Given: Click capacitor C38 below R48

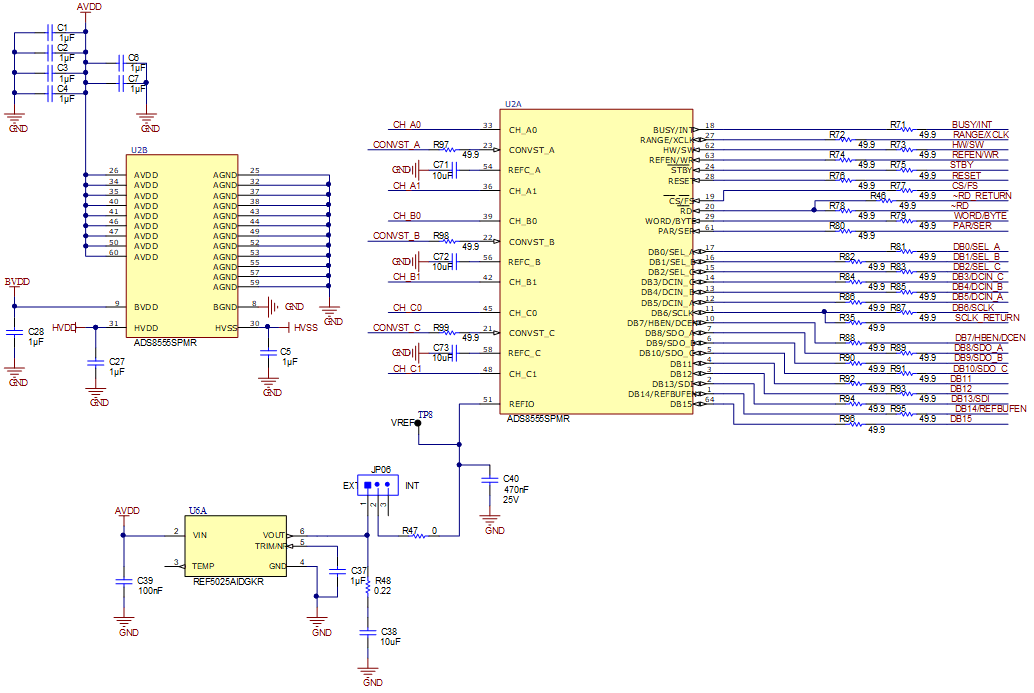Looking at the screenshot, I should click(x=367, y=633).
